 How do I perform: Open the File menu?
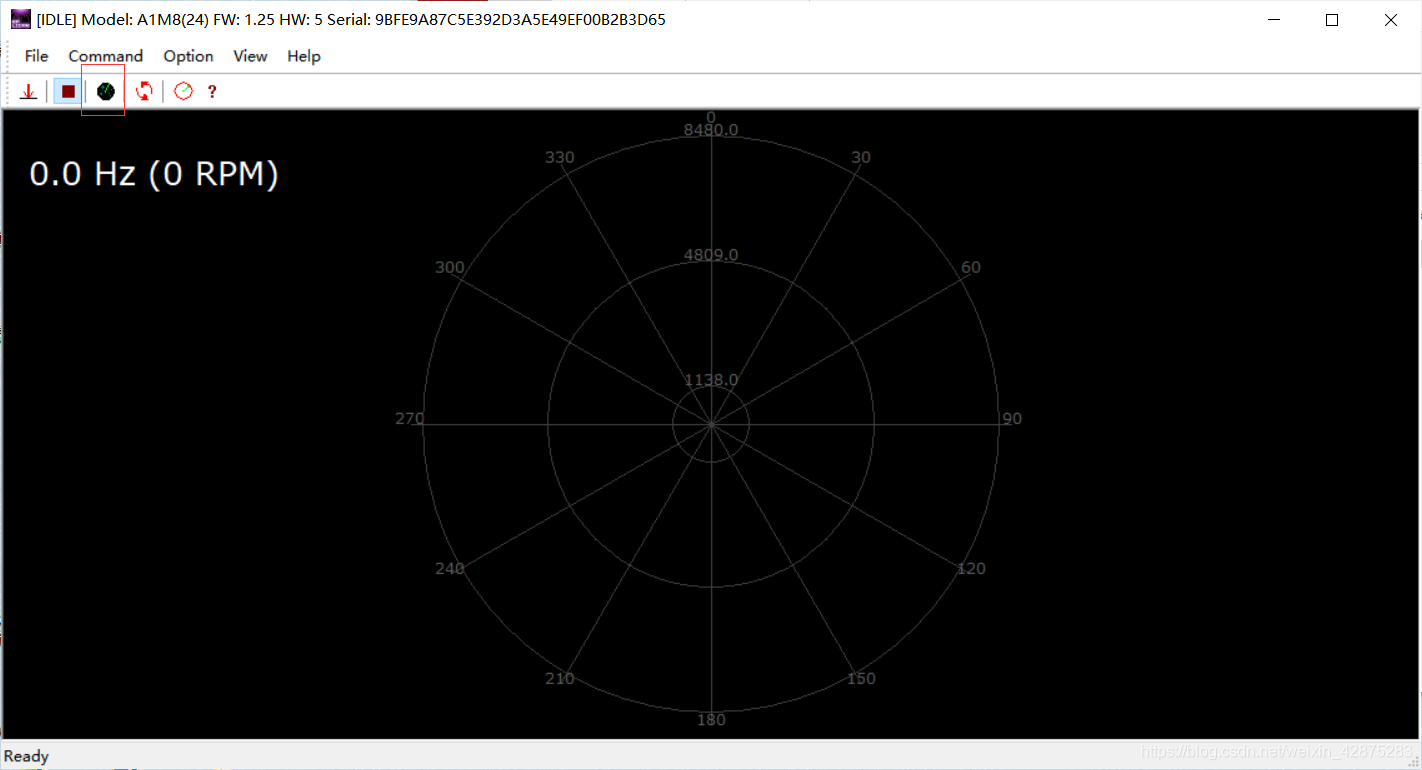pyautogui.click(x=36, y=56)
